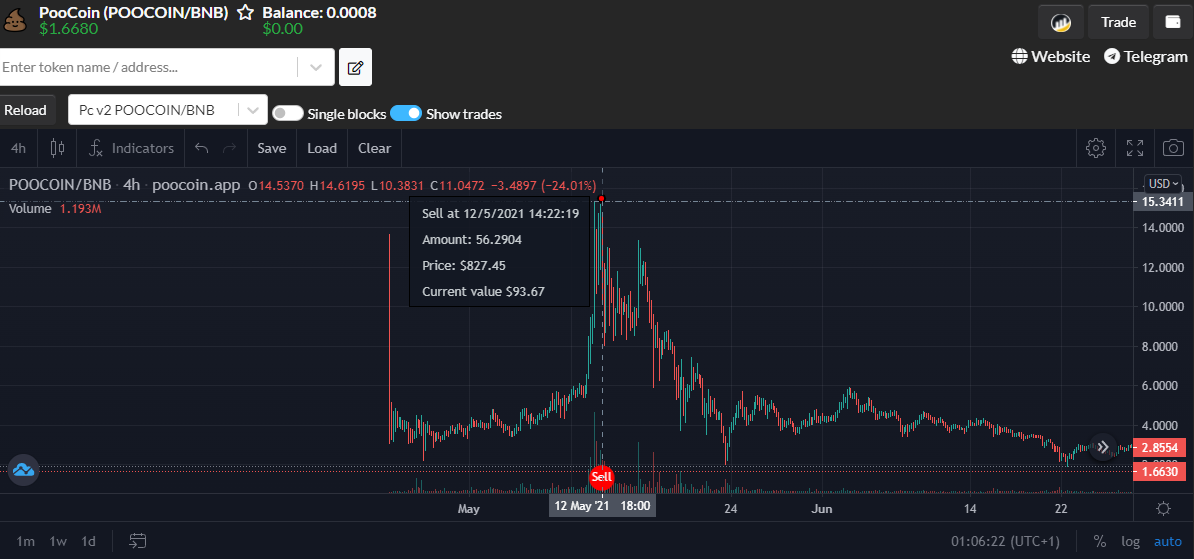
Task: Take a chart snapshot with camera icon
Action: point(1173,148)
